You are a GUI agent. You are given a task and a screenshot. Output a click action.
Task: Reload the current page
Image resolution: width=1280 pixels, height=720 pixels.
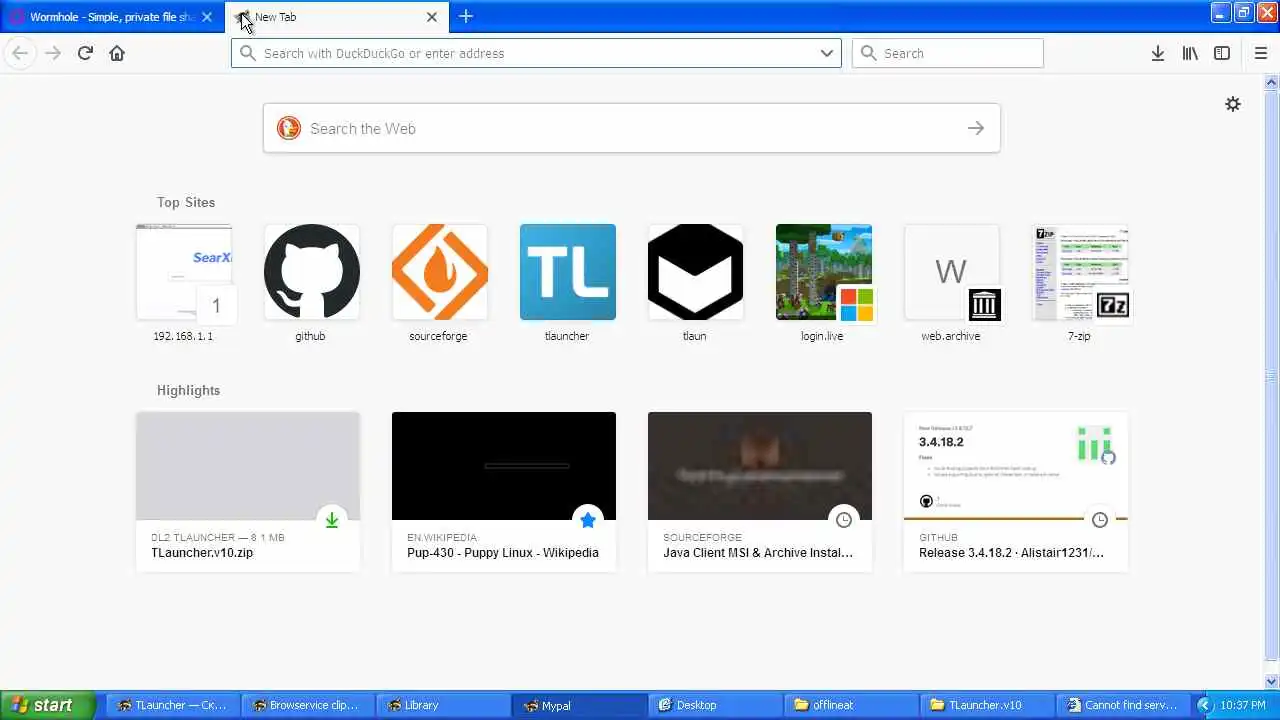(85, 53)
